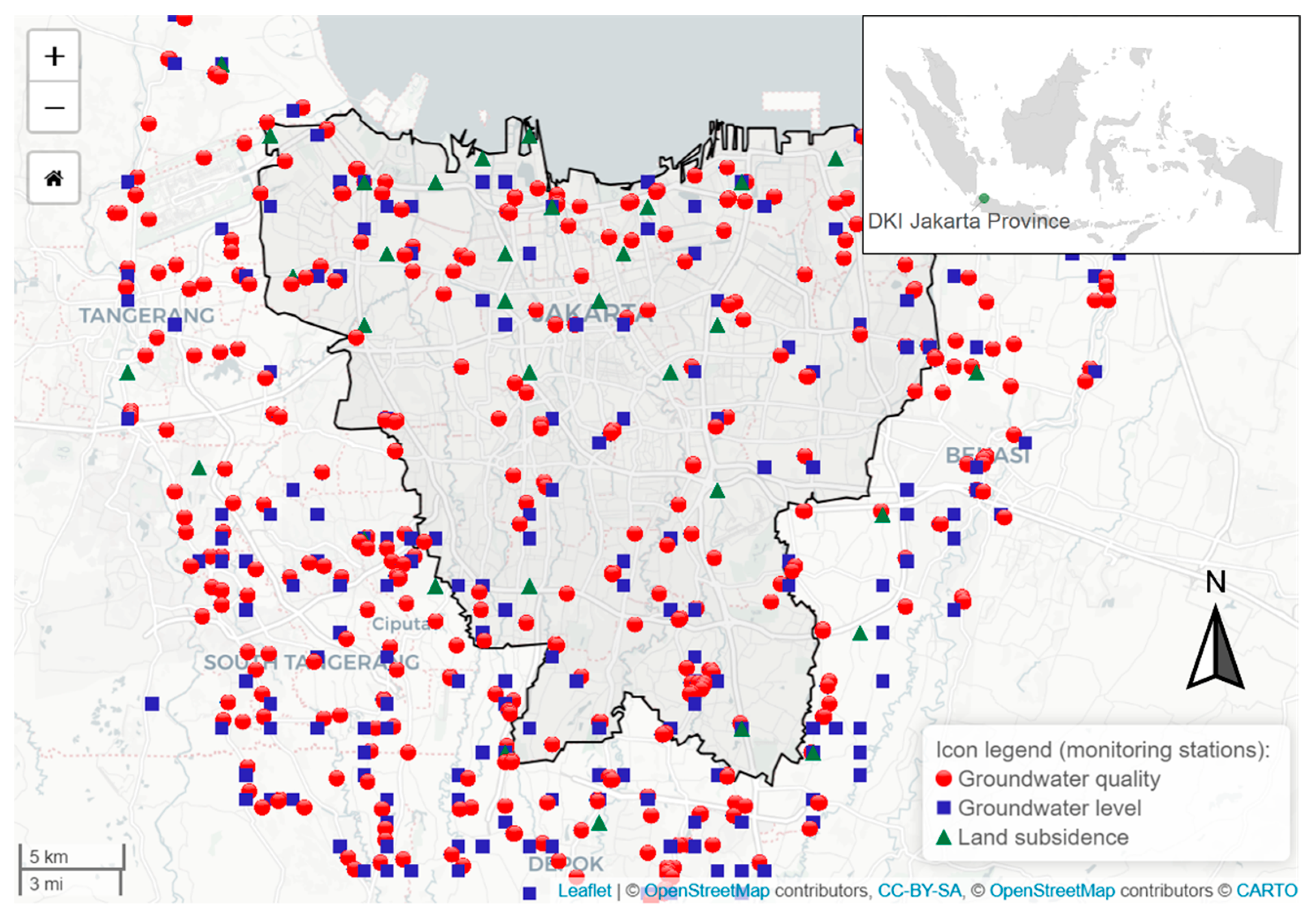Click the first OpenStreetMap contributors link

pyautogui.click(x=707, y=890)
